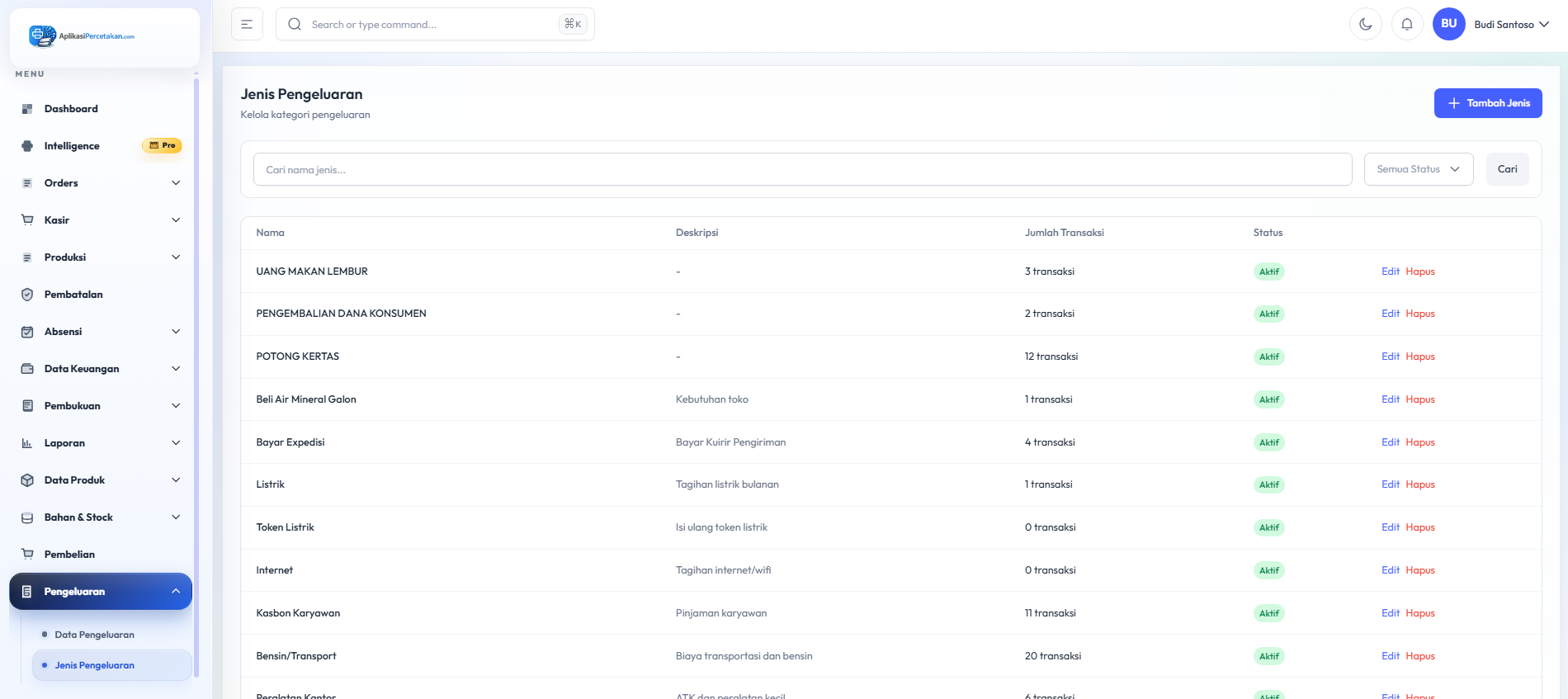Click the AplikasiPercetakan logo
The height and width of the screenshot is (699, 1568).
[x=82, y=36]
